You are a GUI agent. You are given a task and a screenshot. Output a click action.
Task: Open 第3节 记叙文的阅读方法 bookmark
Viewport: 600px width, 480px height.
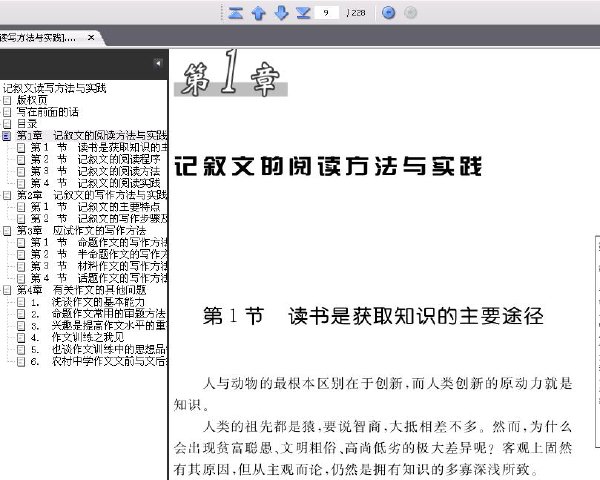[95, 171]
